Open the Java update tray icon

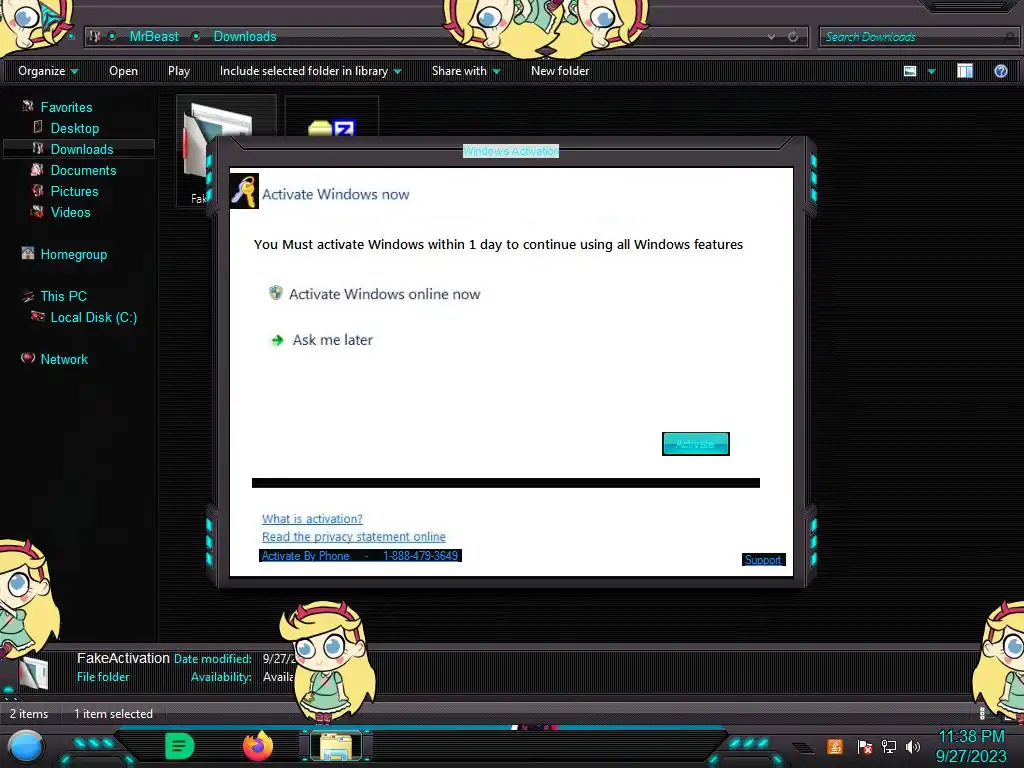834,746
